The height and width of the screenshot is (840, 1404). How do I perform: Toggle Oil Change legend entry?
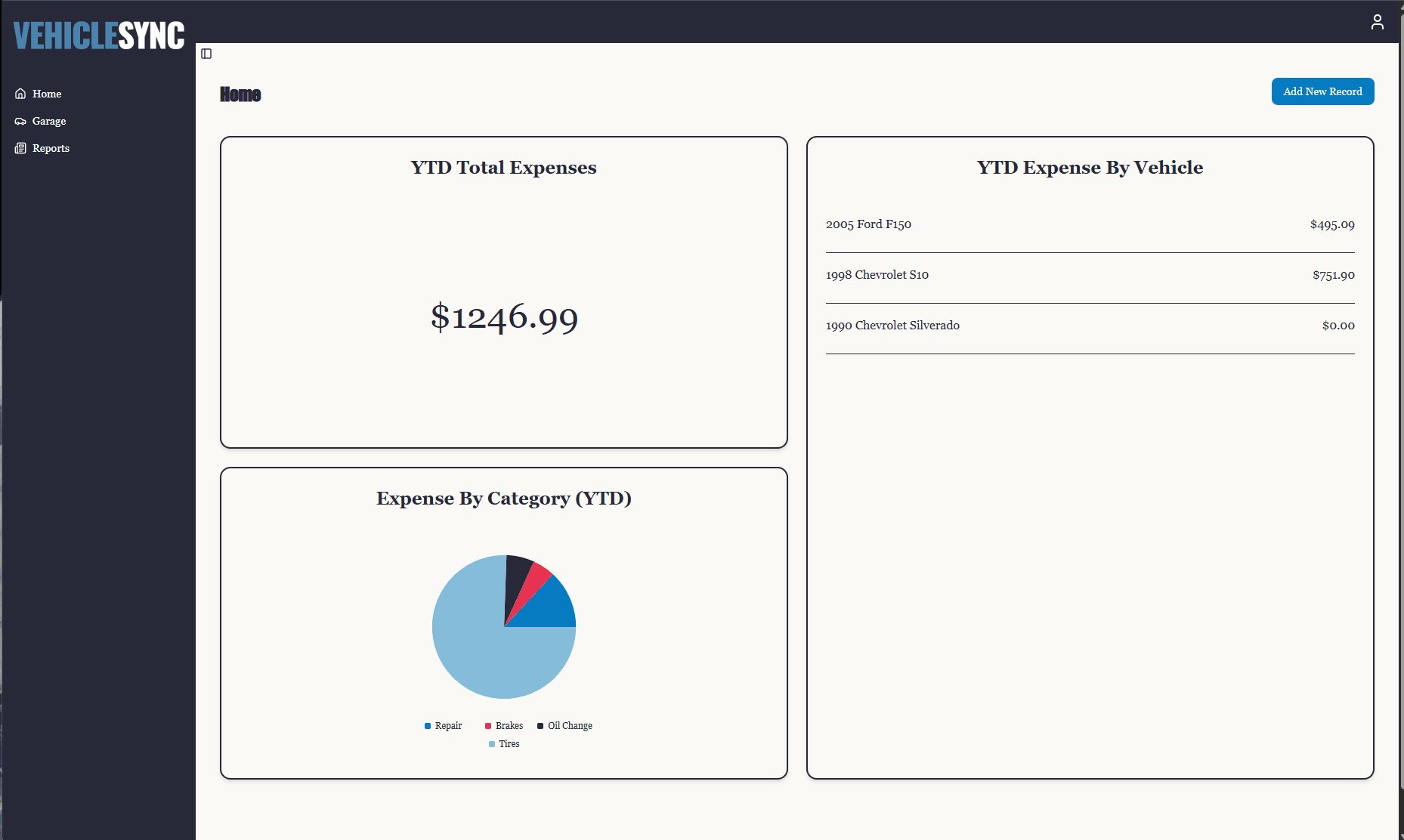point(564,726)
